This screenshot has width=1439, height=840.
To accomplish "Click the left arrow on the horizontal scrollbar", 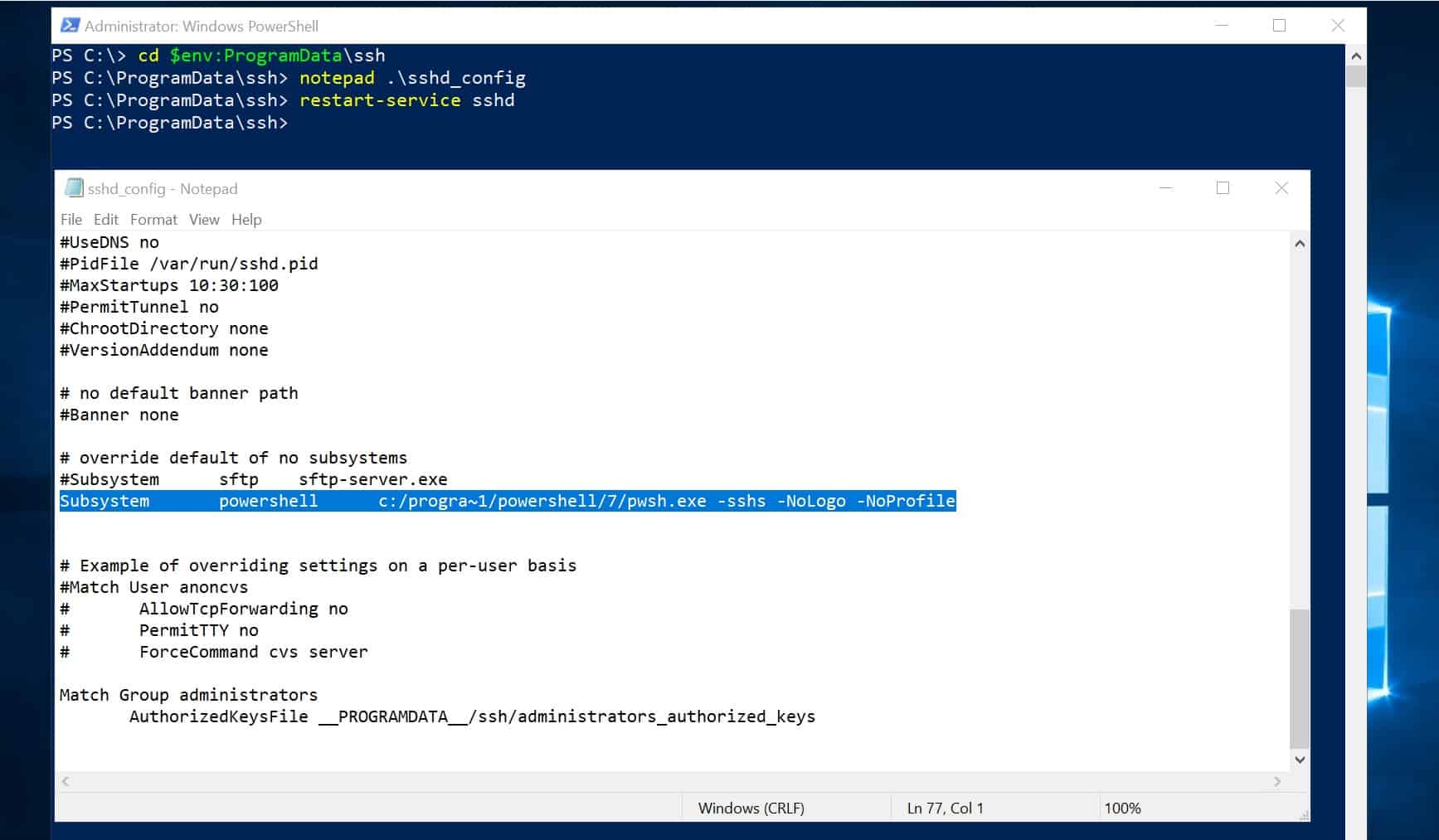I will pos(65,781).
